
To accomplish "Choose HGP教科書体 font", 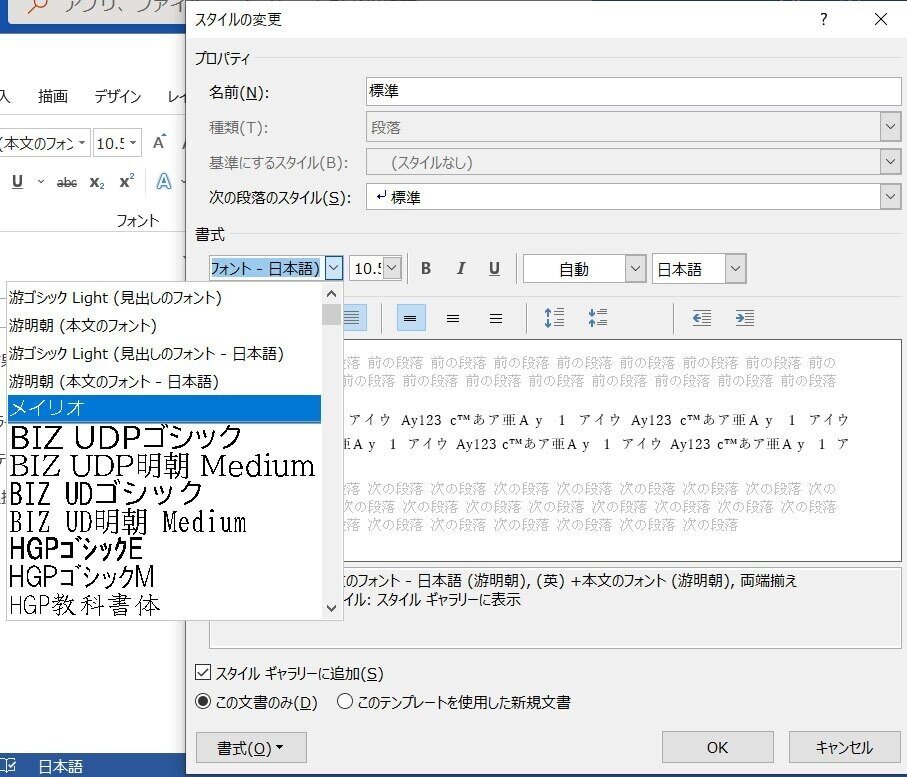I will click(x=164, y=605).
